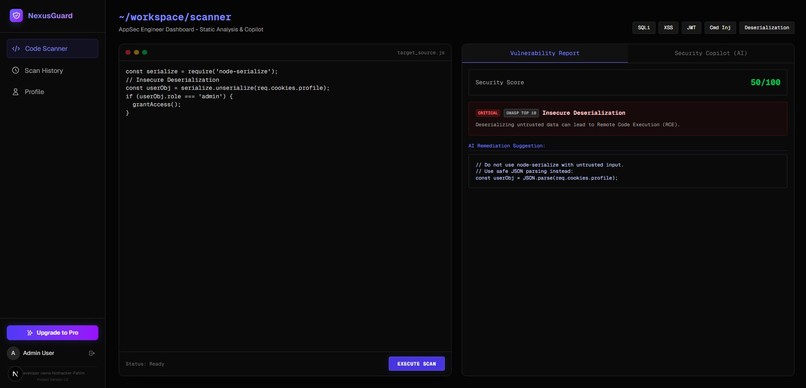This screenshot has width=806, height=388.
Task: Click the NexusGuard shield logo icon
Action: [16, 15]
